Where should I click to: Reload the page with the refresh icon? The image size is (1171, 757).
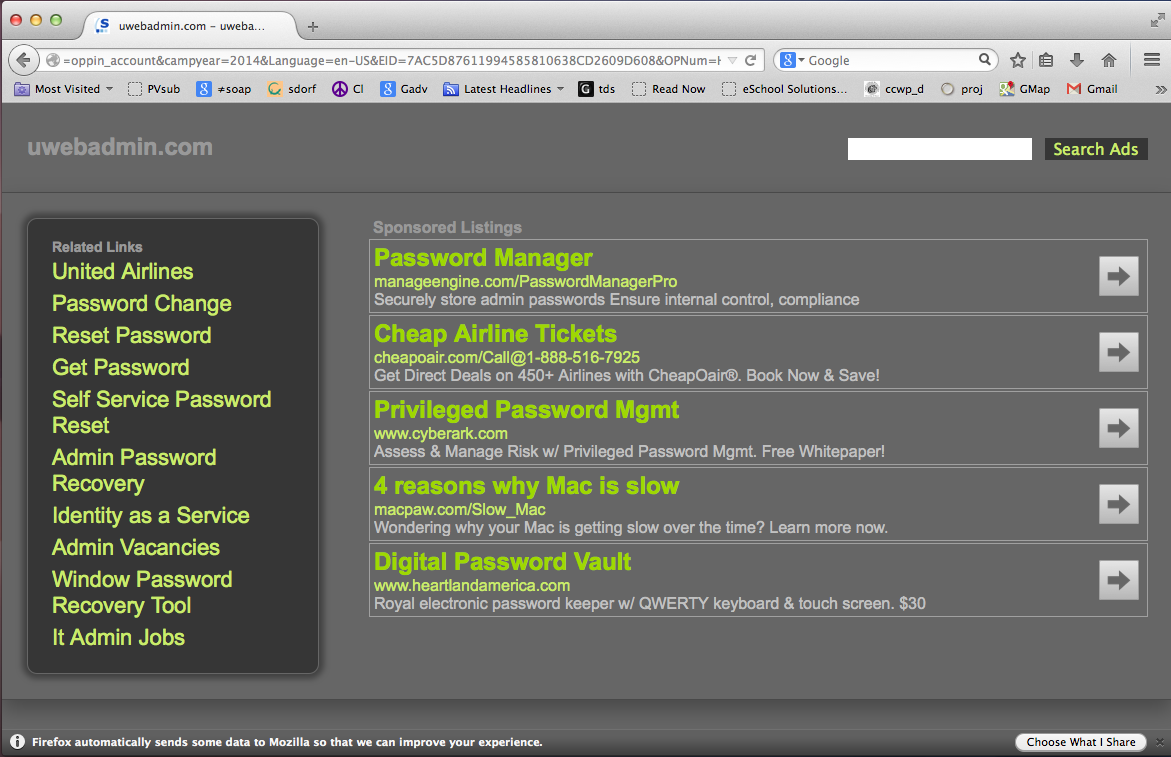click(750, 60)
